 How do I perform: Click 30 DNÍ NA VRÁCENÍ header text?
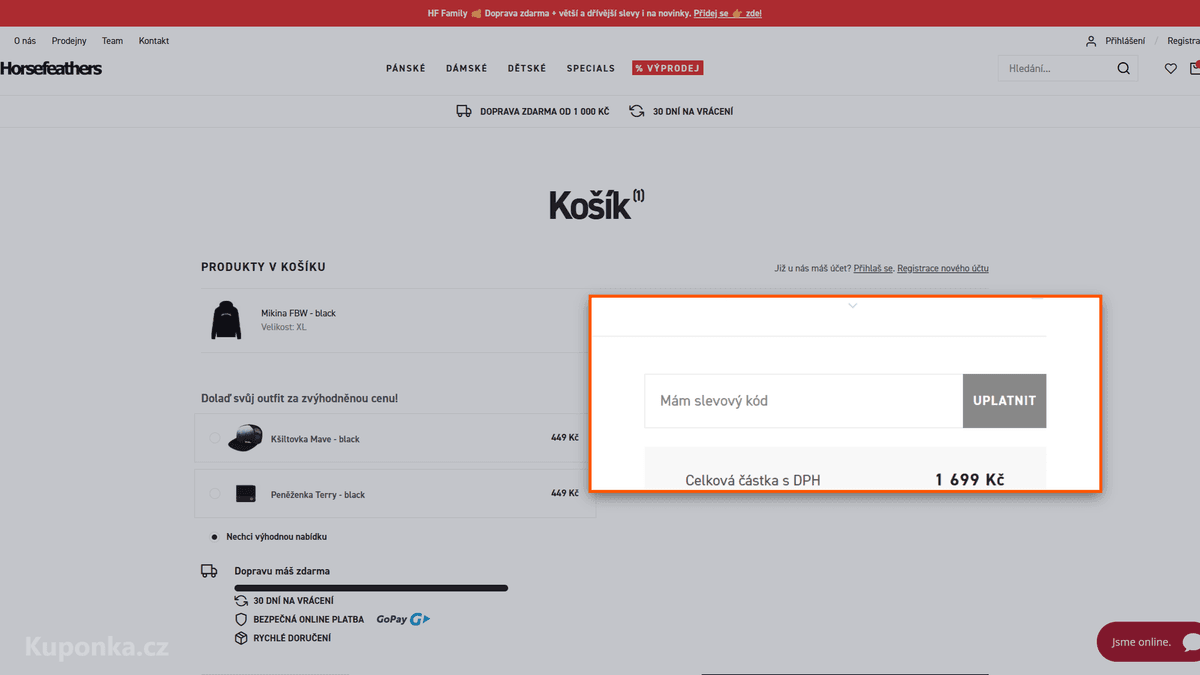[693, 112]
